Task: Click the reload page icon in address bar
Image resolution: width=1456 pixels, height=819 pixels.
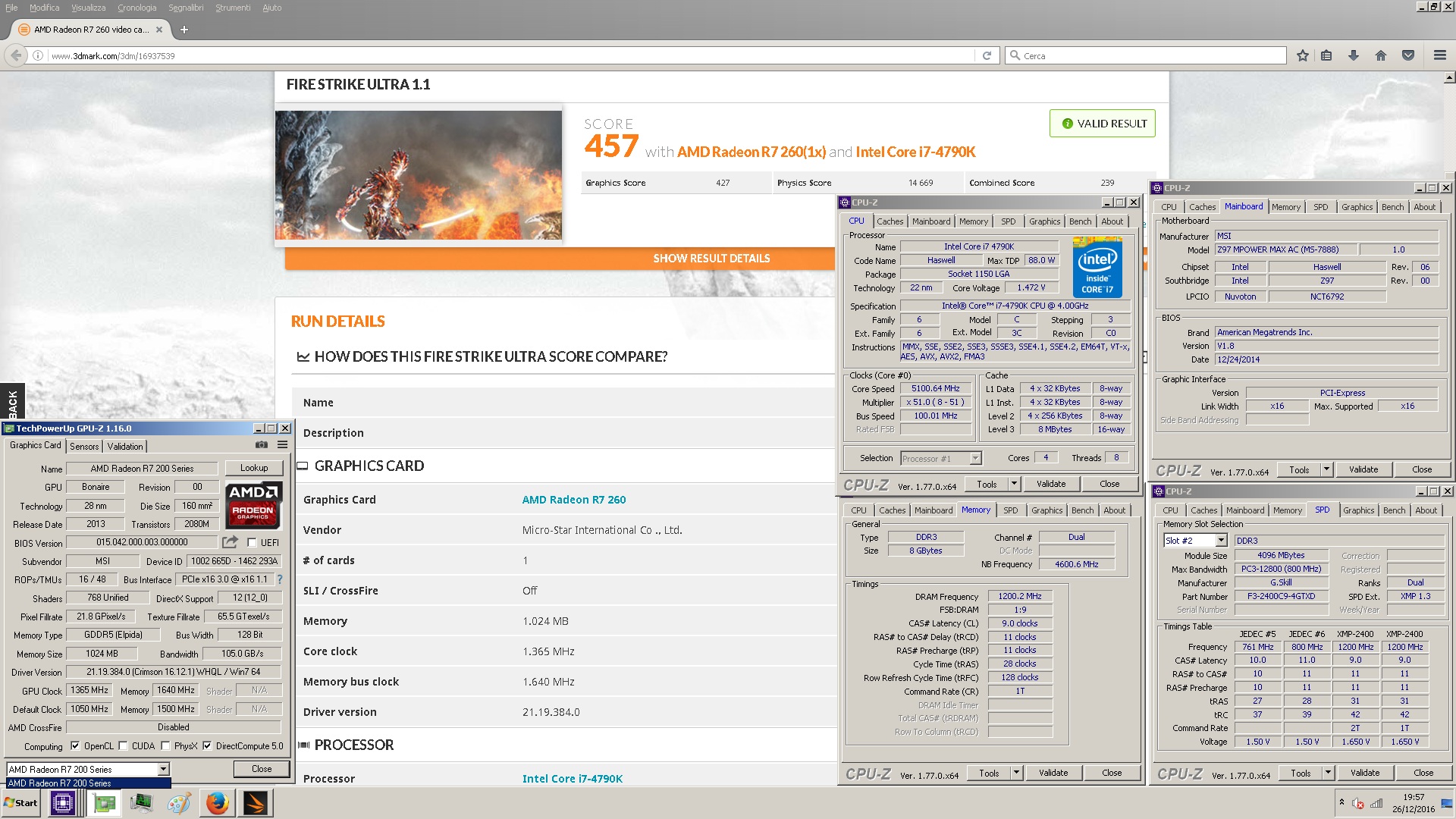Action: (987, 55)
